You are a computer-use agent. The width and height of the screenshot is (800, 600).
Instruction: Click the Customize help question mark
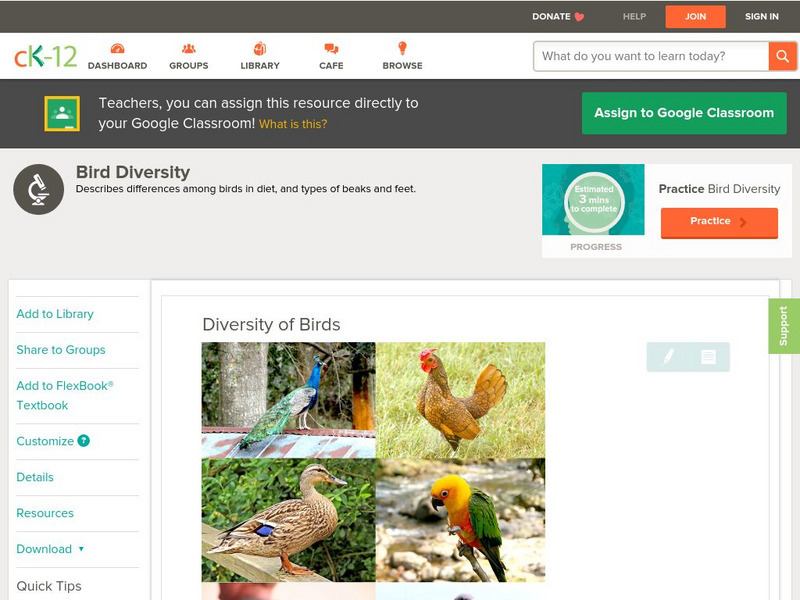pyautogui.click(x=84, y=441)
